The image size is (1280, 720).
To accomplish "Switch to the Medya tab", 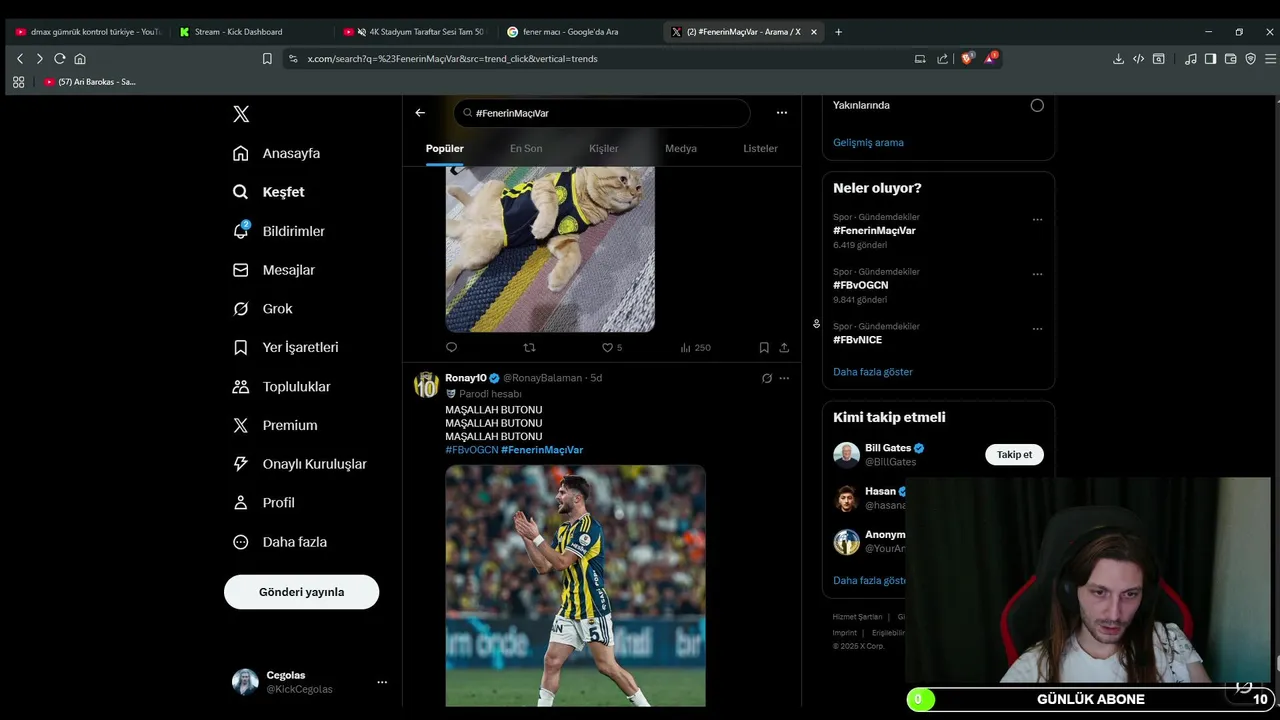I will click(681, 148).
